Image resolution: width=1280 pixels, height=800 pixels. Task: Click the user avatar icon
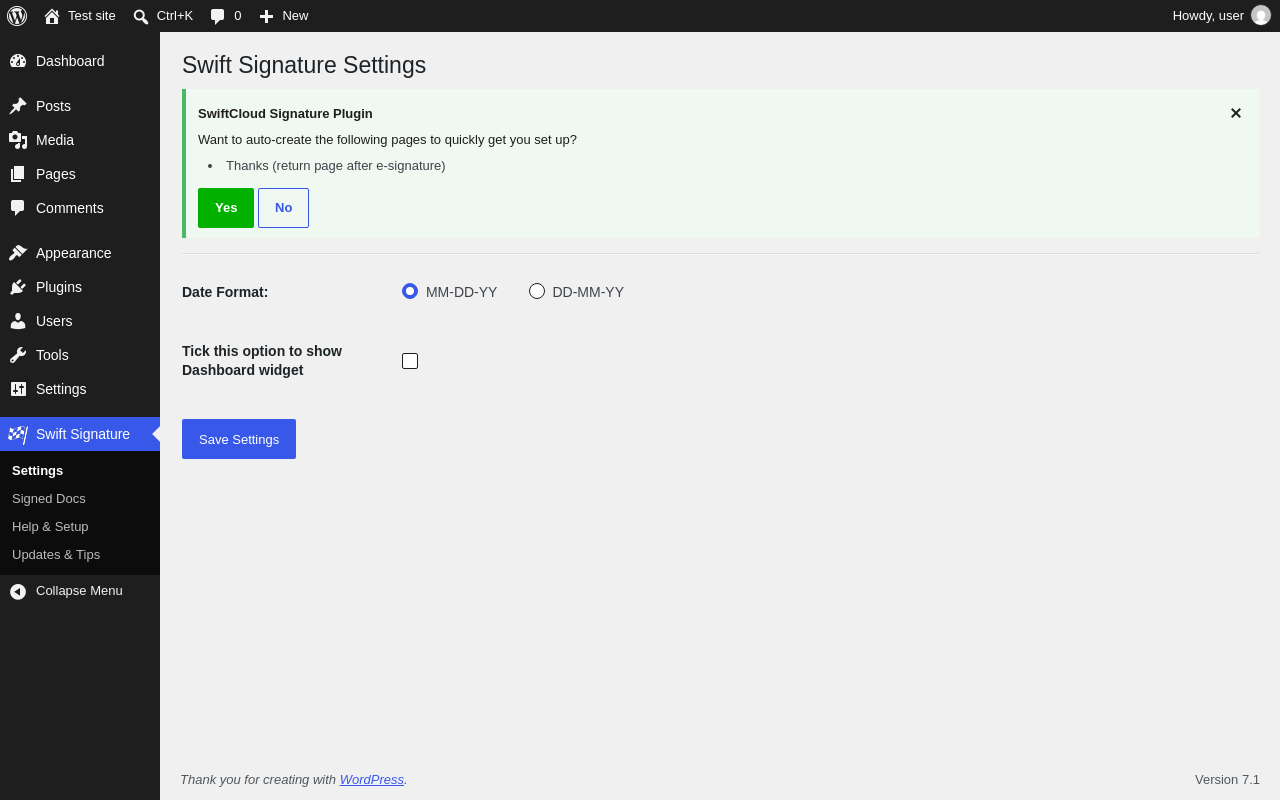point(1261,15)
